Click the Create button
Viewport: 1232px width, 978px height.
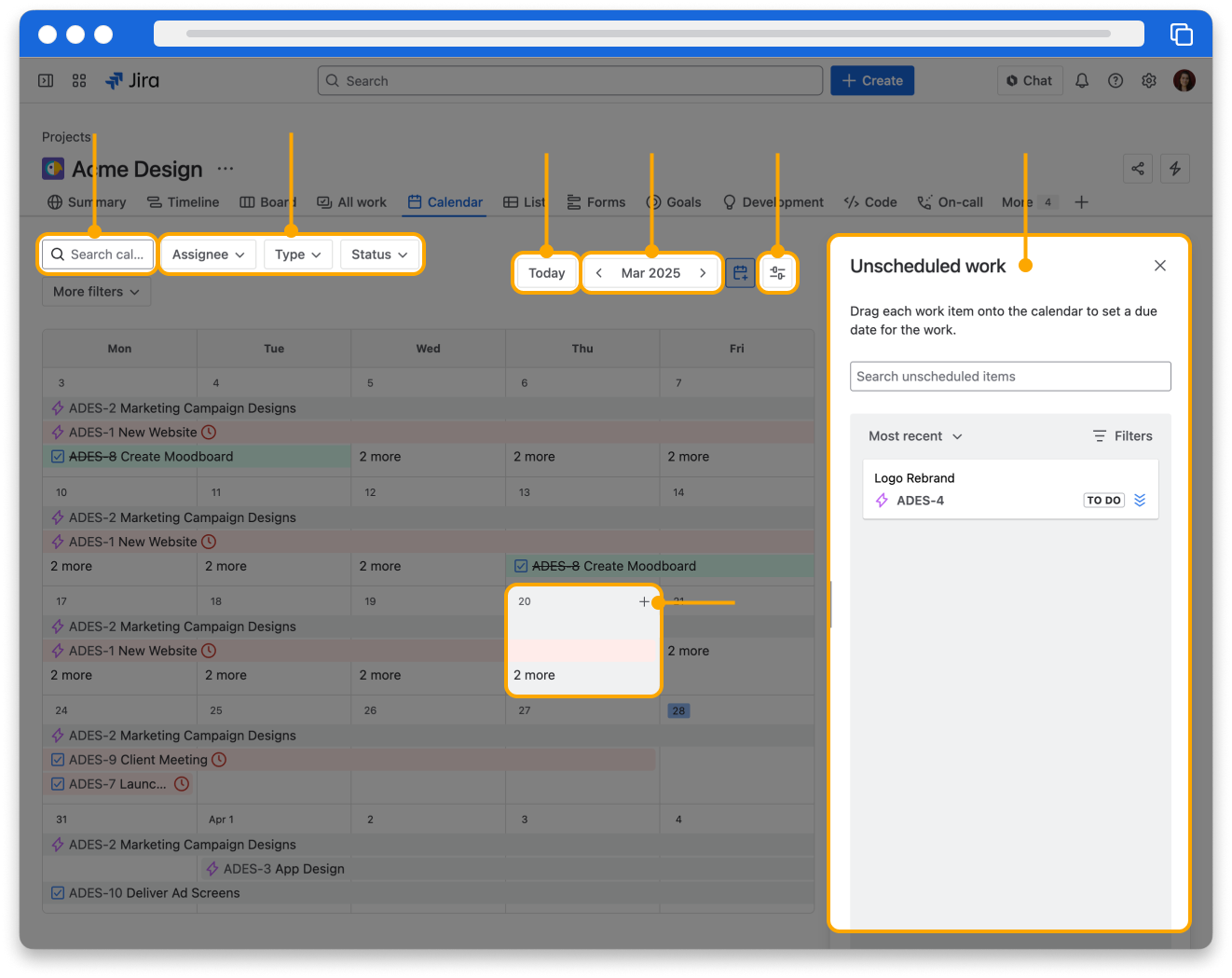[x=872, y=81]
